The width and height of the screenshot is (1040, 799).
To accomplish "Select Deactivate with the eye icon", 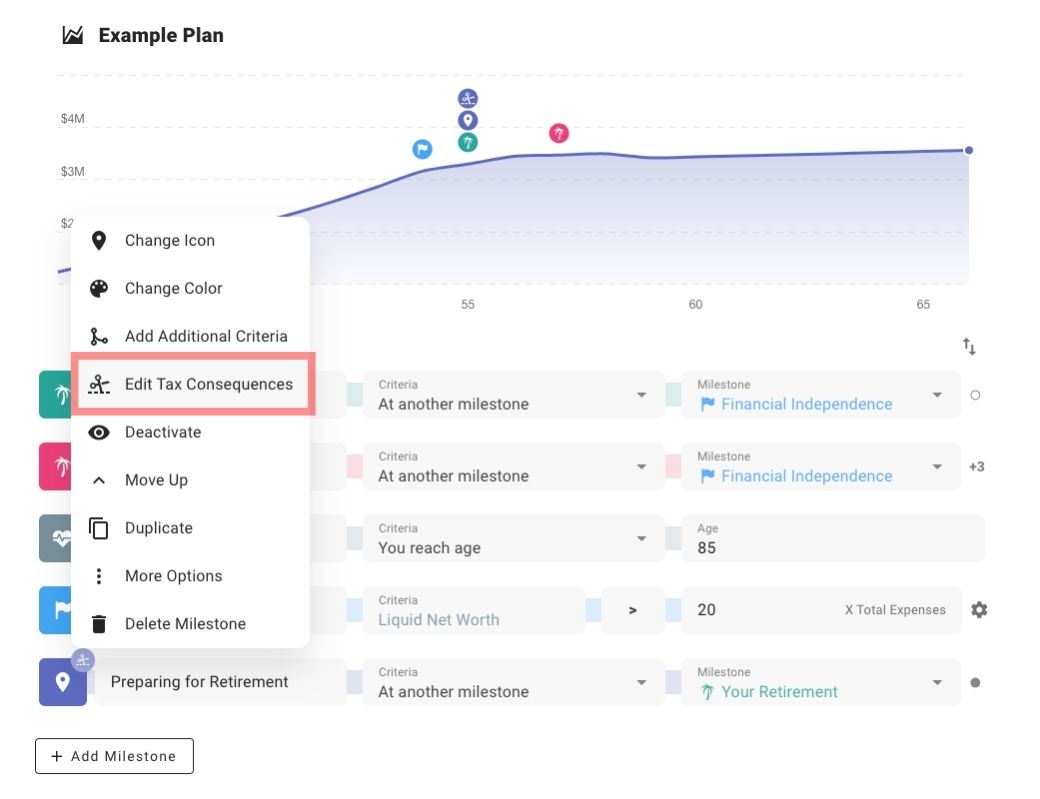I will coord(163,432).
